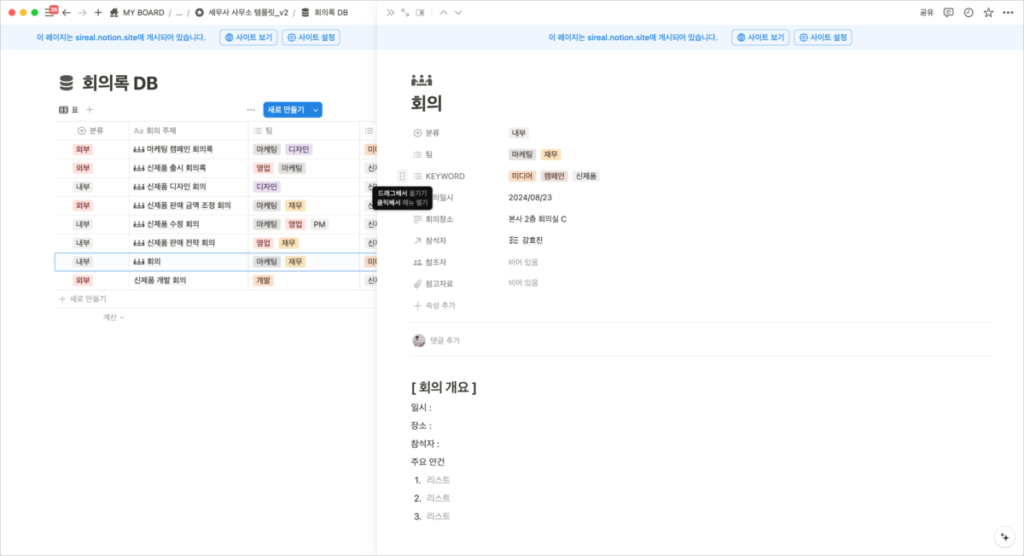This screenshot has width=1024, height=556.
Task: Click 사이트 설정 in the right peek banner
Action: (x=824, y=37)
